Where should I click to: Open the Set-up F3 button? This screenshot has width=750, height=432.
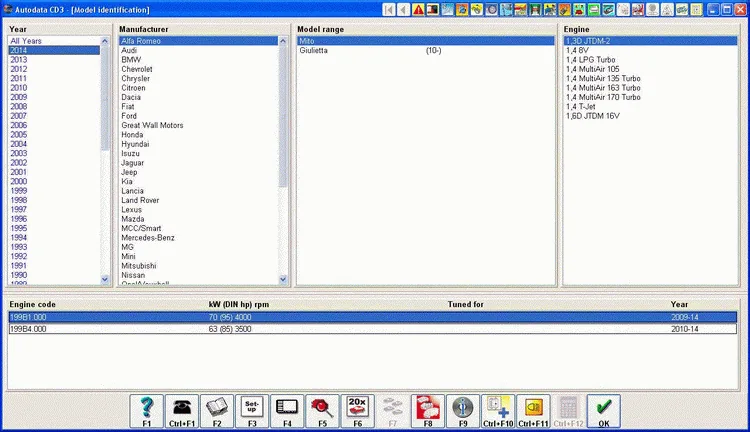(x=252, y=411)
